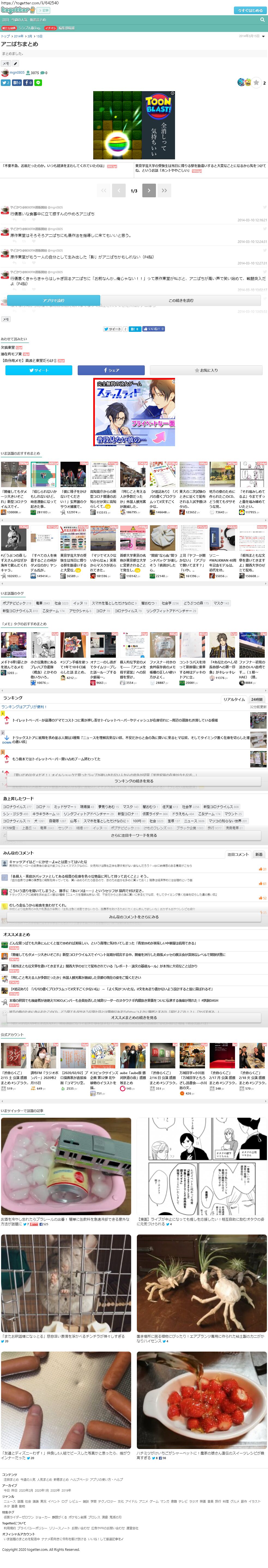Expand ランキングの続きを見る
The image size is (268, 1568).
134,781
